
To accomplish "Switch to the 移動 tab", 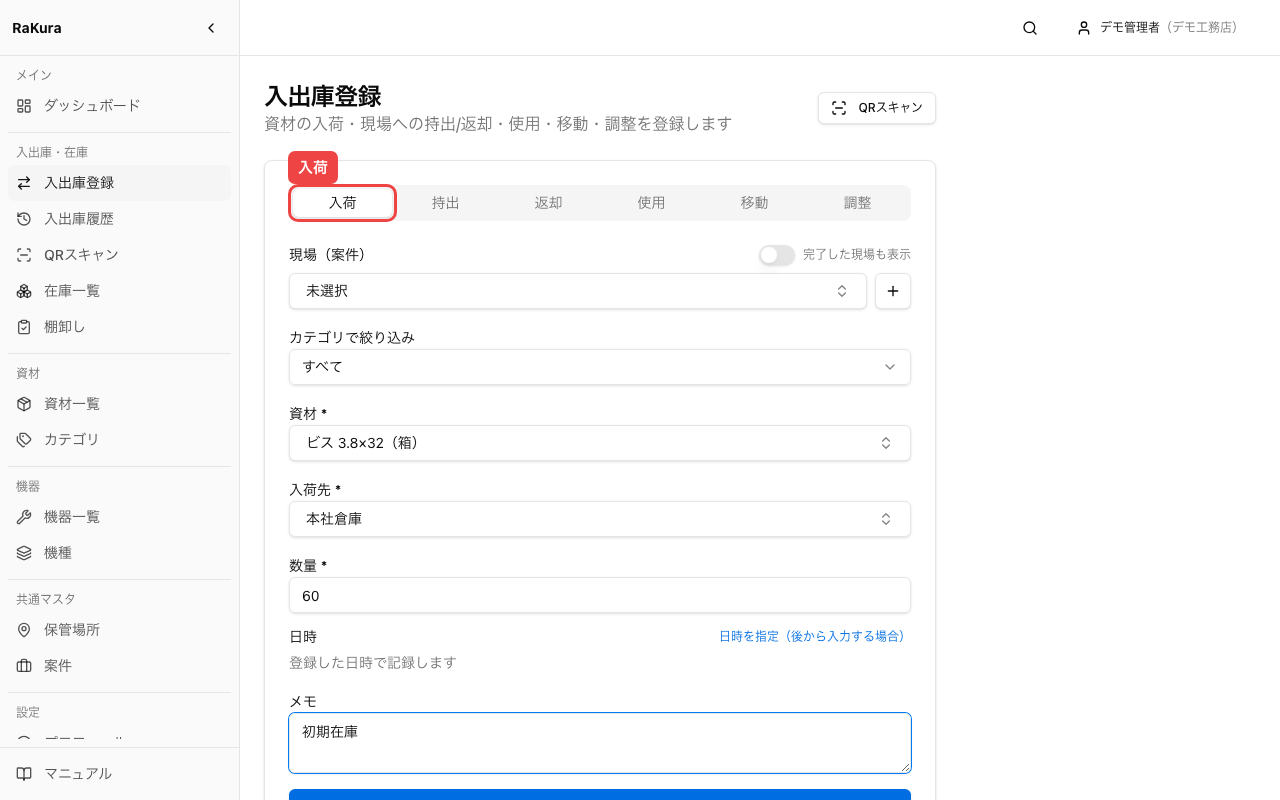I will click(x=755, y=203).
